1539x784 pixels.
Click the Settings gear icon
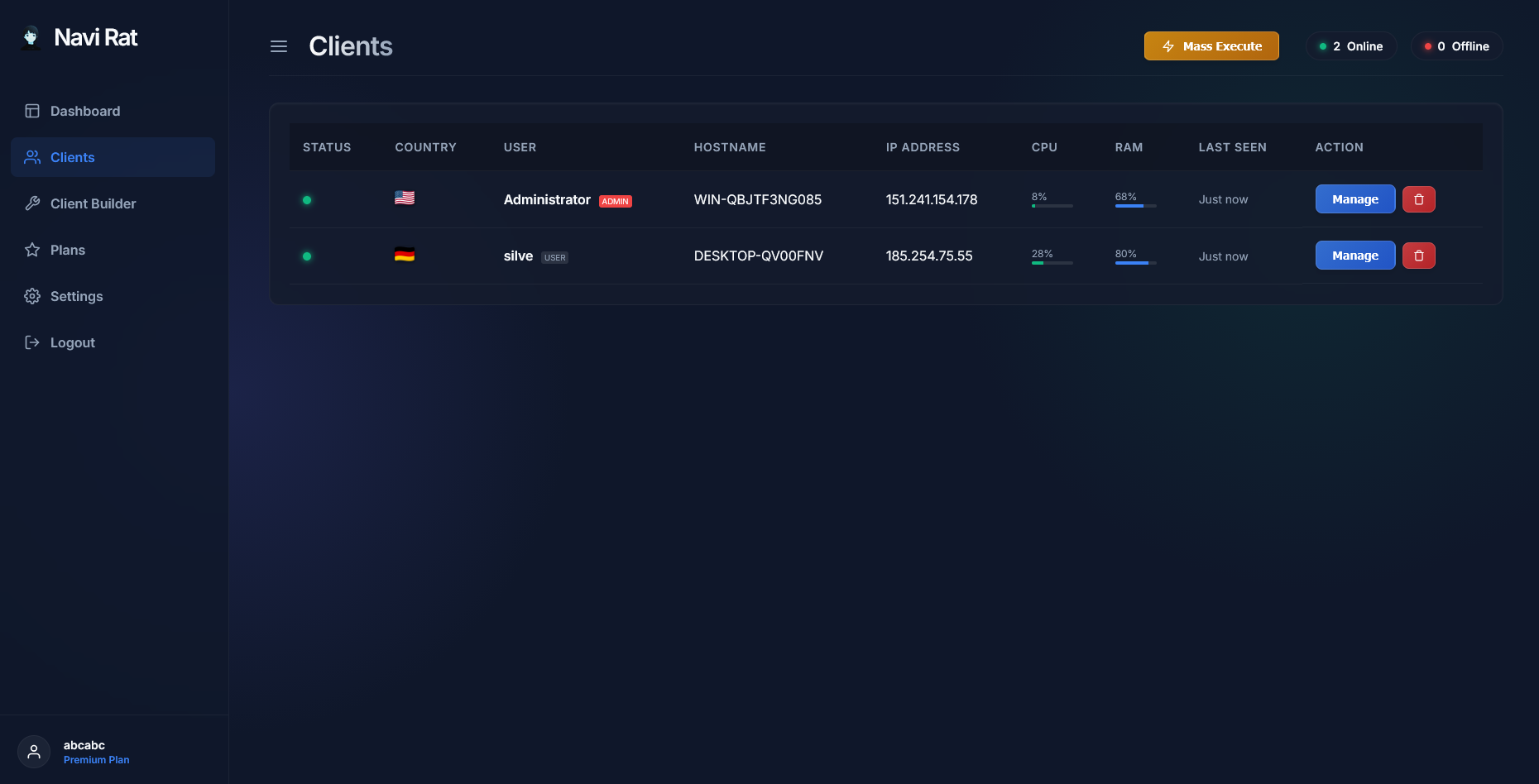[32, 296]
